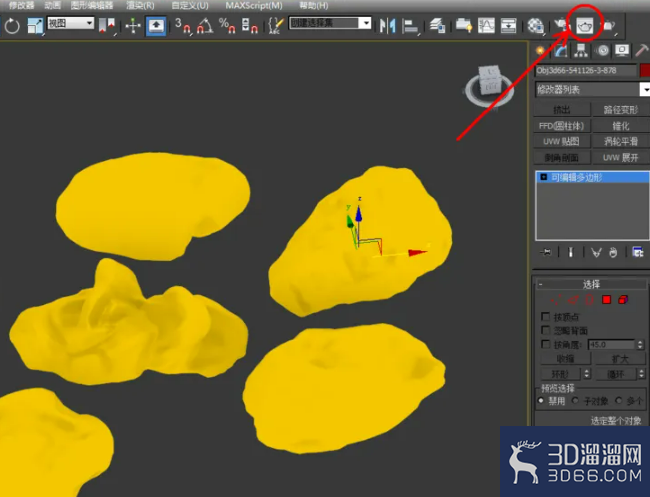This screenshot has width=650, height=497.
Task: Switch to Modify command panel tab
Action: [561, 50]
